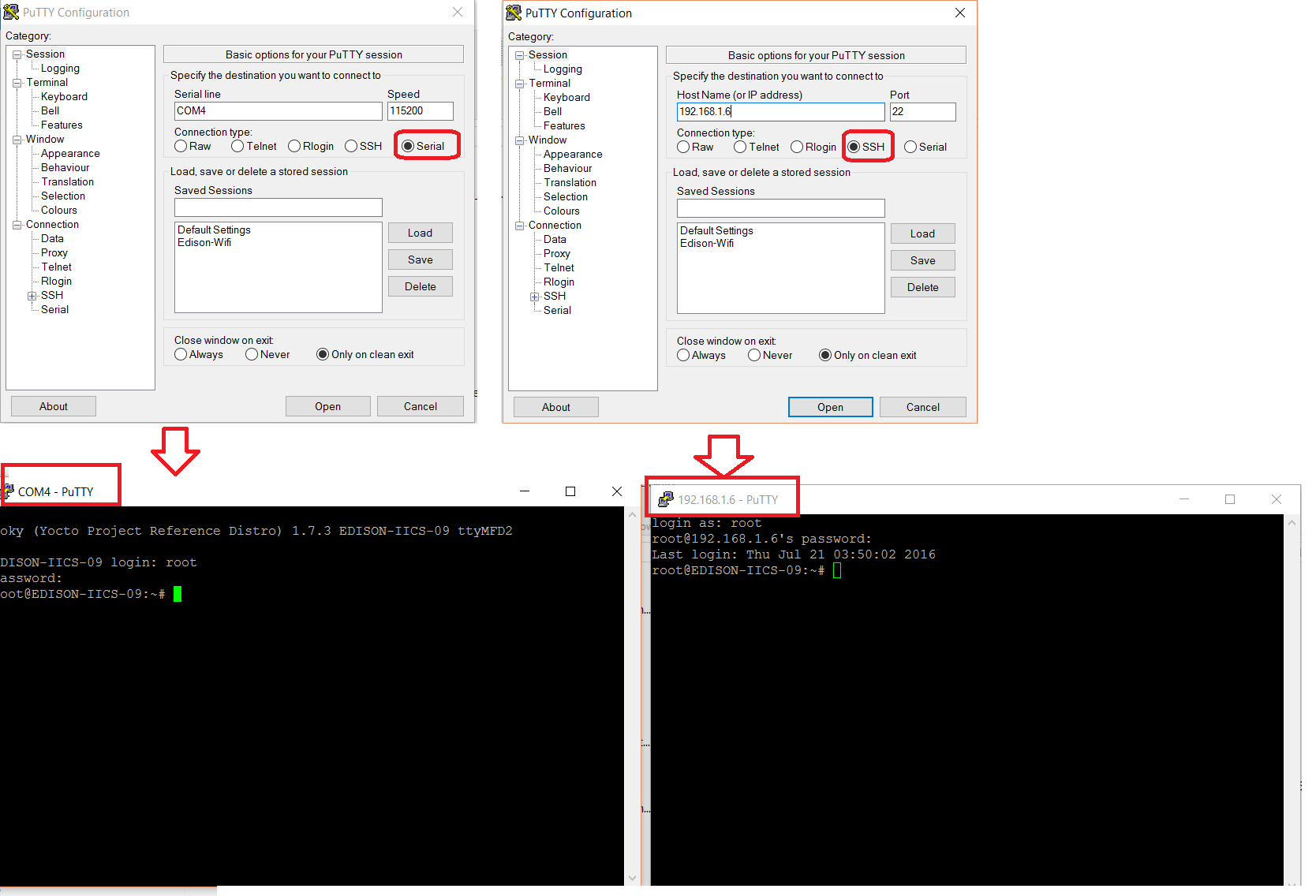Open Appearance category in left dialog
The image size is (1316, 896).
(70, 154)
